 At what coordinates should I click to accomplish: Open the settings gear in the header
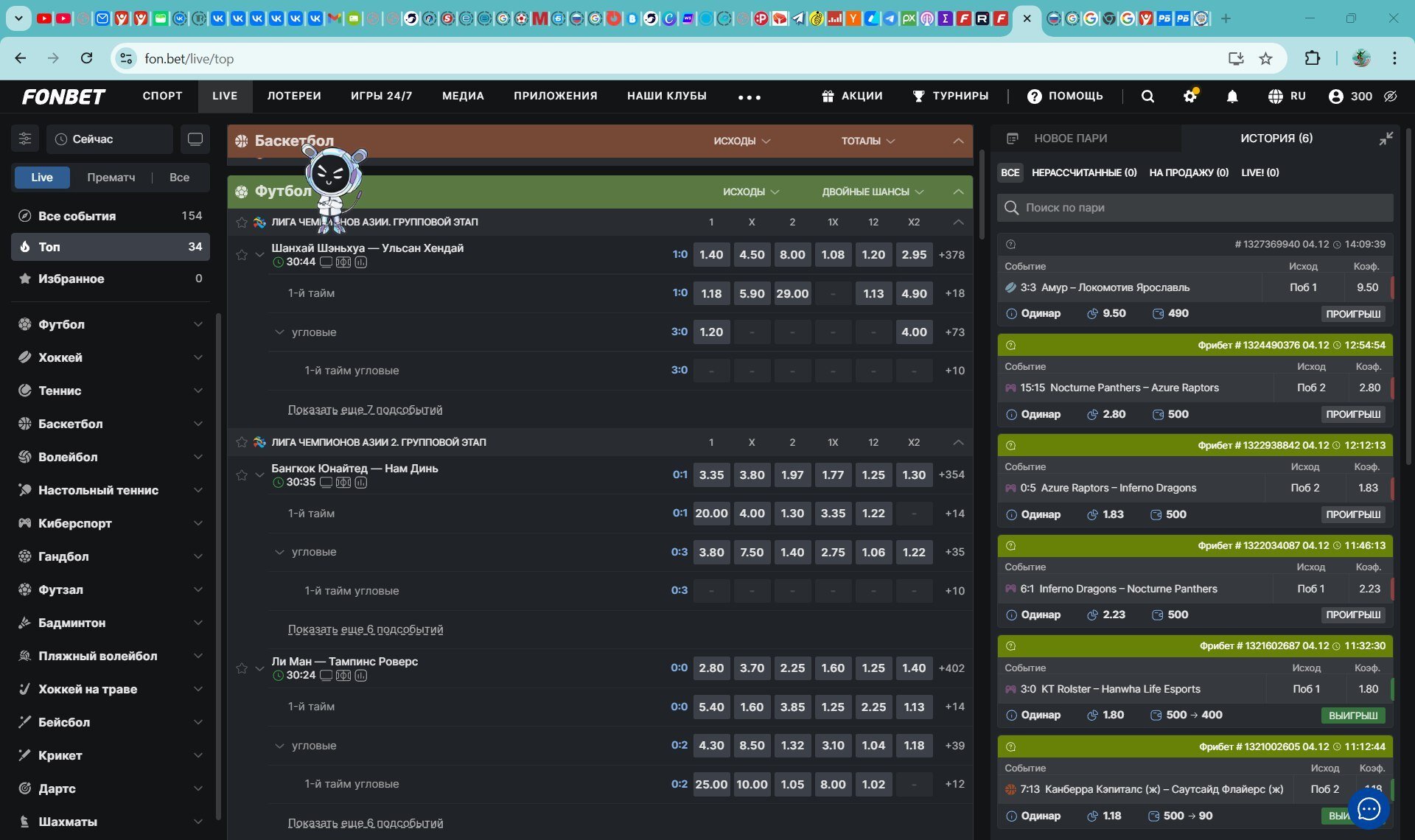click(1189, 97)
